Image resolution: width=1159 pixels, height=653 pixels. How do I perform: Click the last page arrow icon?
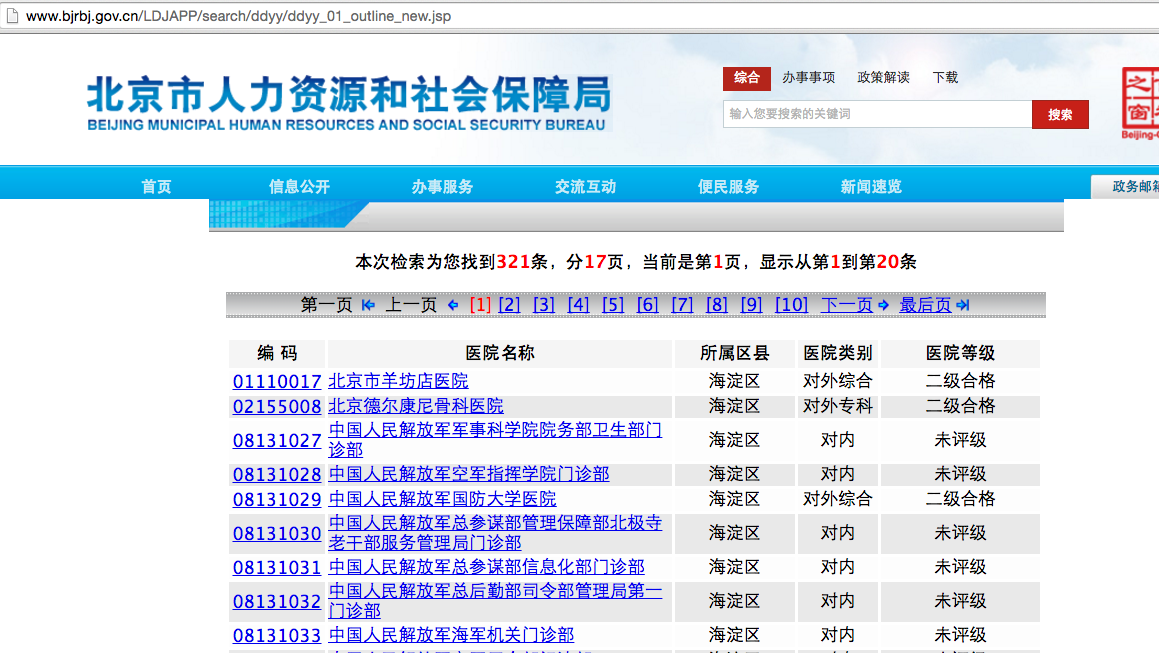click(x=962, y=305)
